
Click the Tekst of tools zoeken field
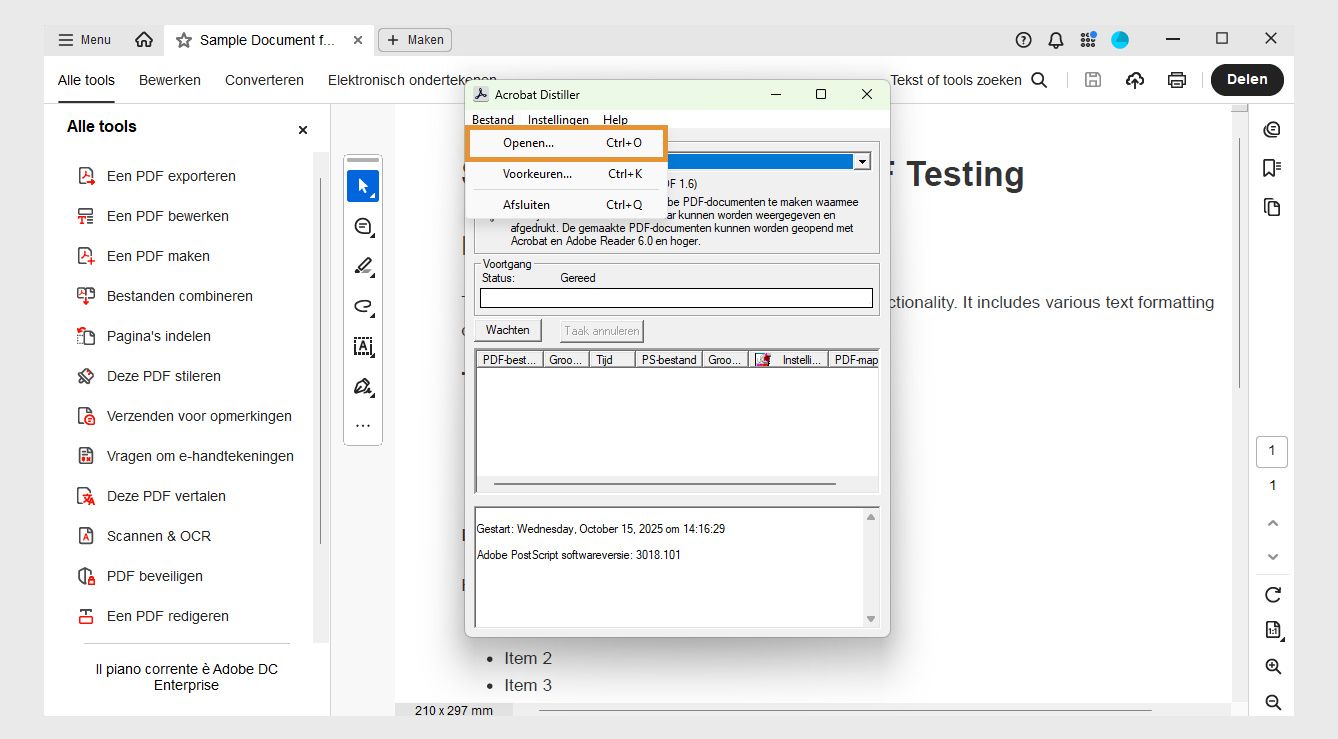(x=956, y=80)
